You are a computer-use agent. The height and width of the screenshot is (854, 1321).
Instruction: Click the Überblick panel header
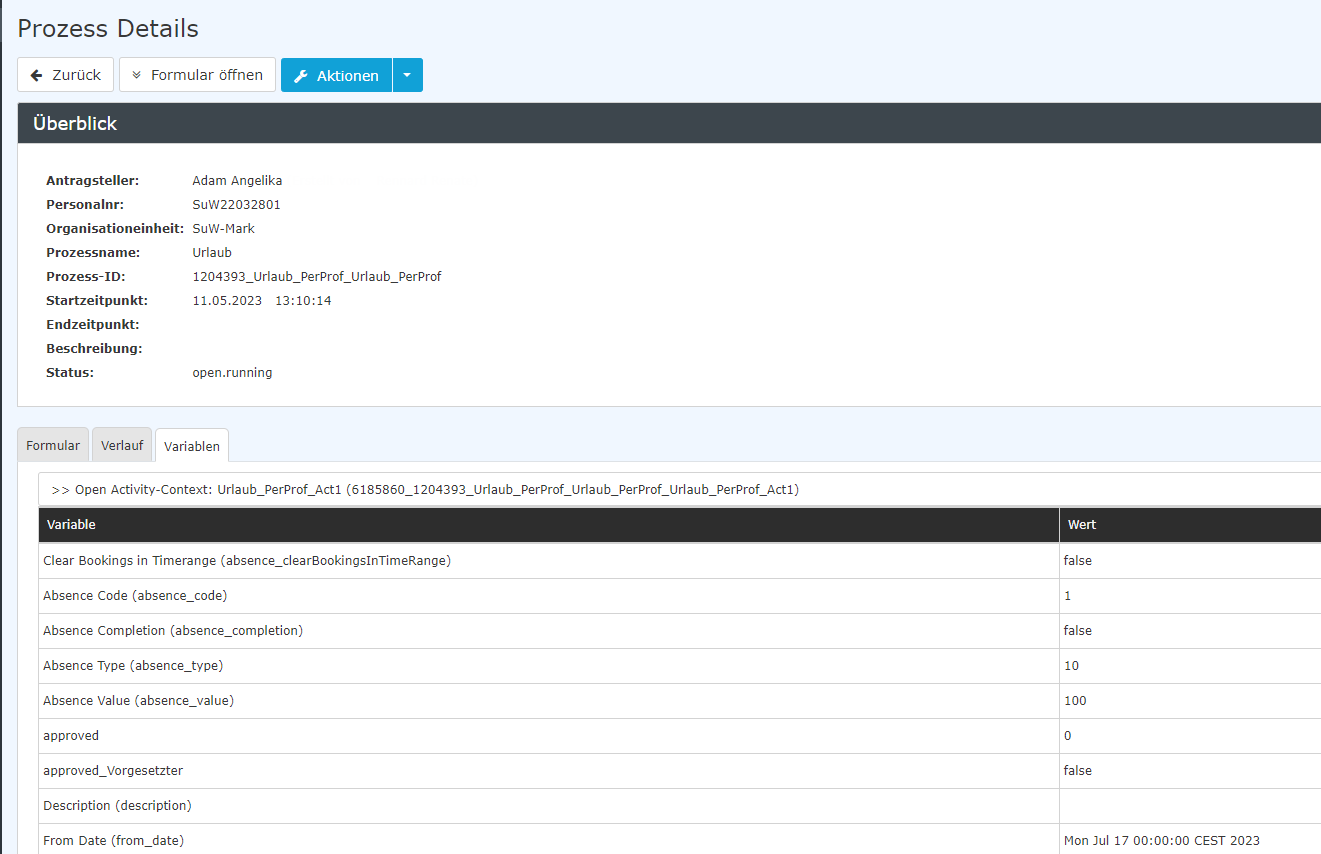tap(75, 124)
